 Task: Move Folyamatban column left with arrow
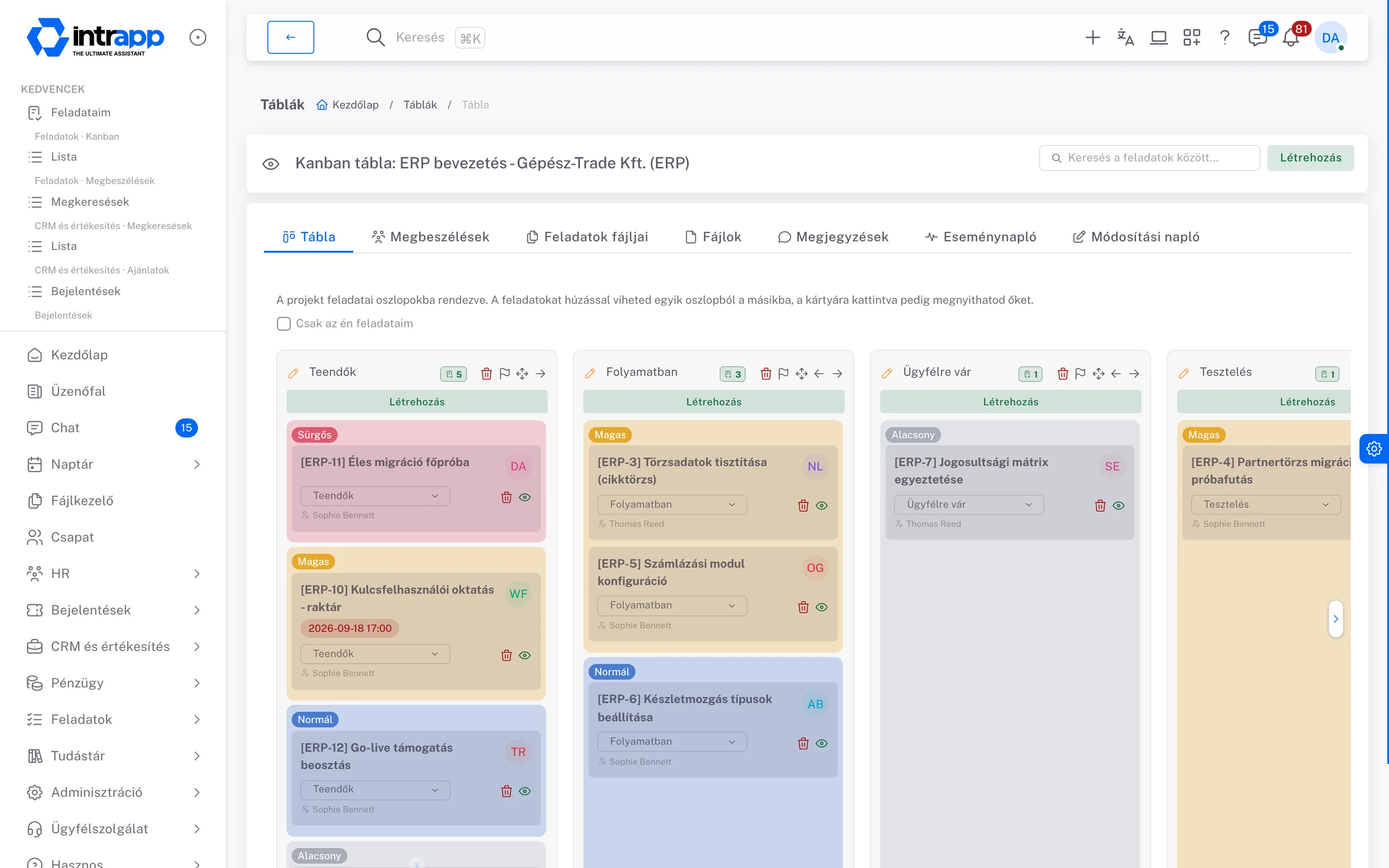[x=819, y=374]
